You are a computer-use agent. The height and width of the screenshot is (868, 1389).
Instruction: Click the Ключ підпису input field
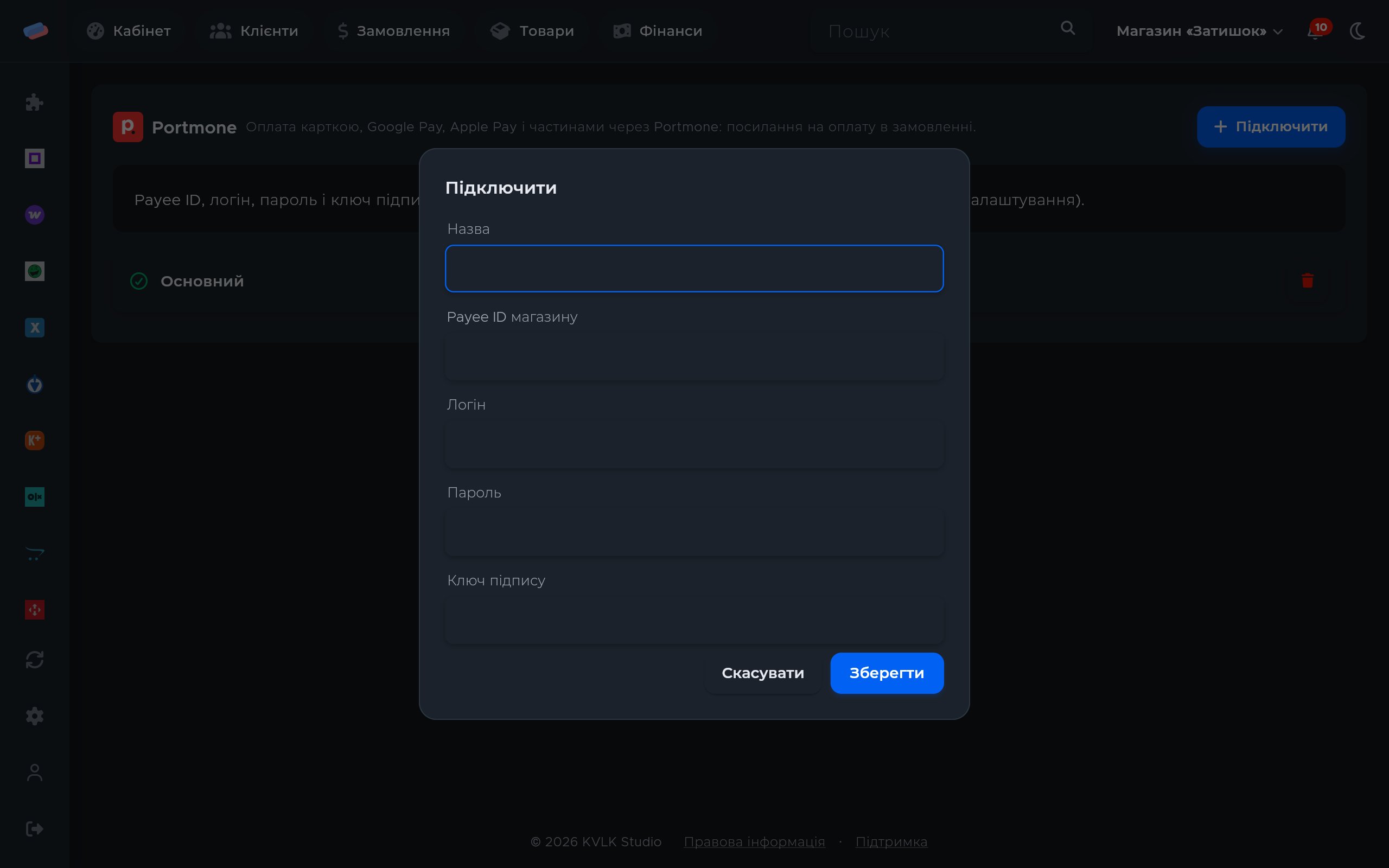click(x=694, y=620)
